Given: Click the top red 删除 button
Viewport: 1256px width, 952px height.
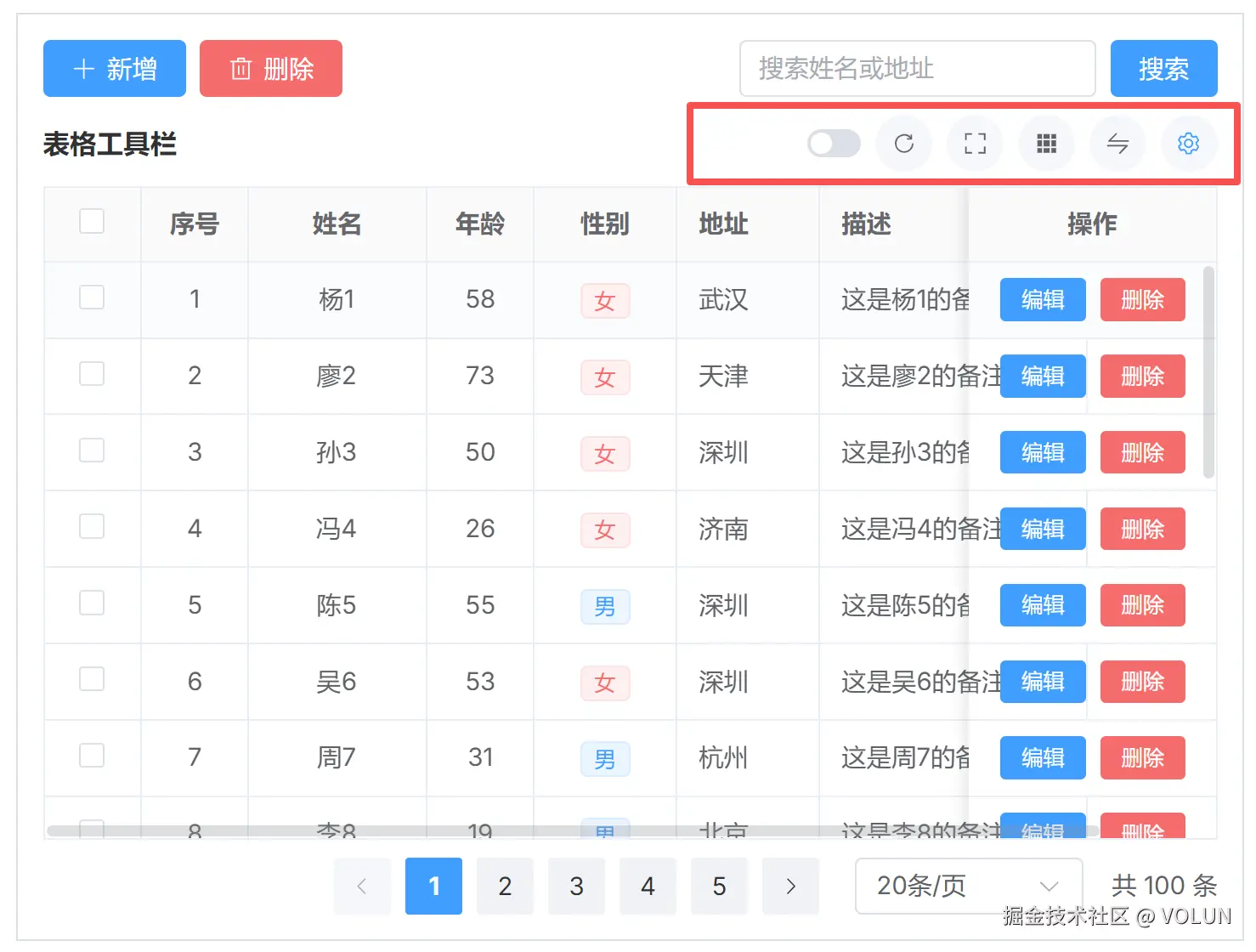Looking at the screenshot, I should [271, 69].
